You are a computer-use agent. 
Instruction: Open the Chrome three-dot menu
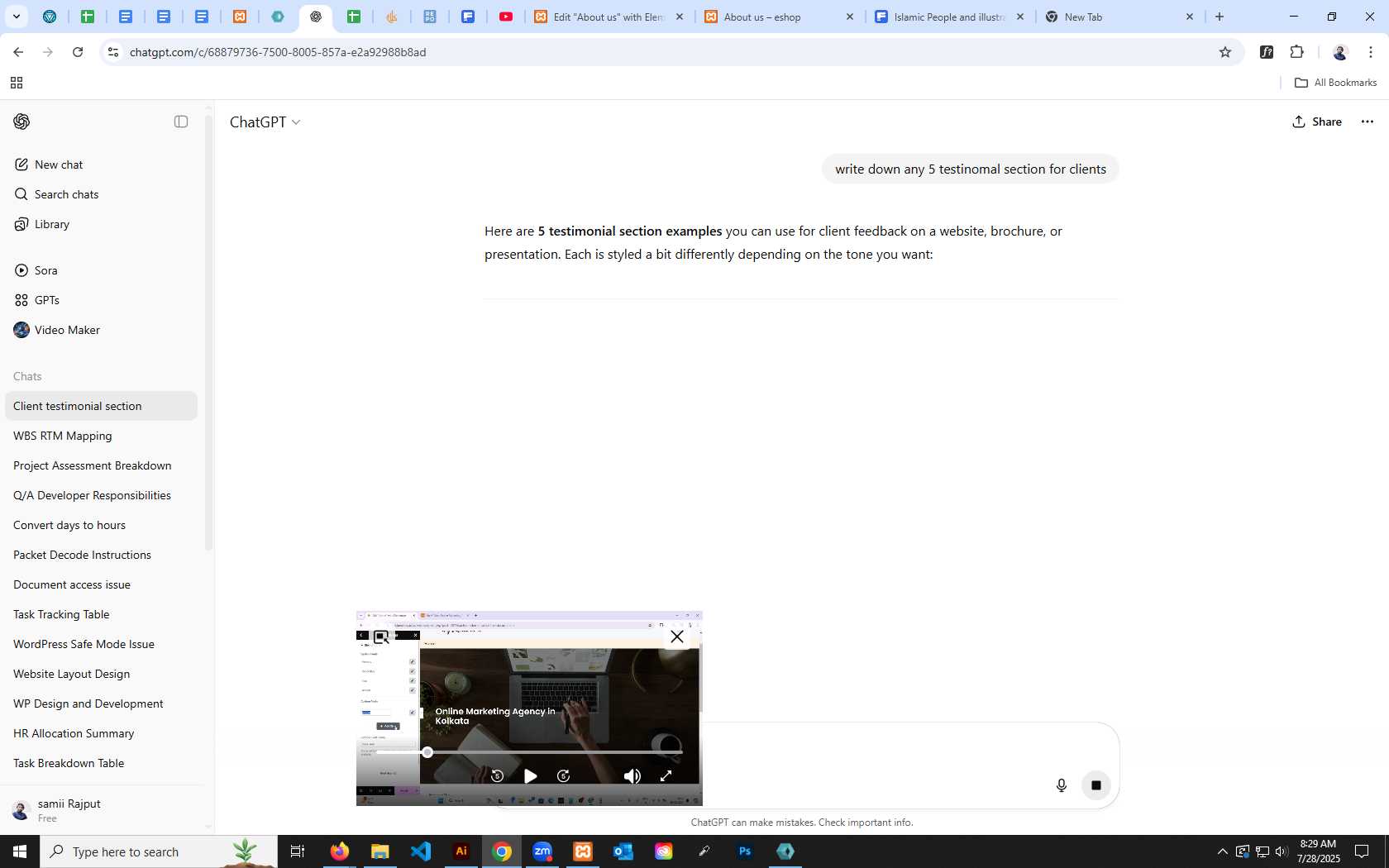(x=1371, y=52)
